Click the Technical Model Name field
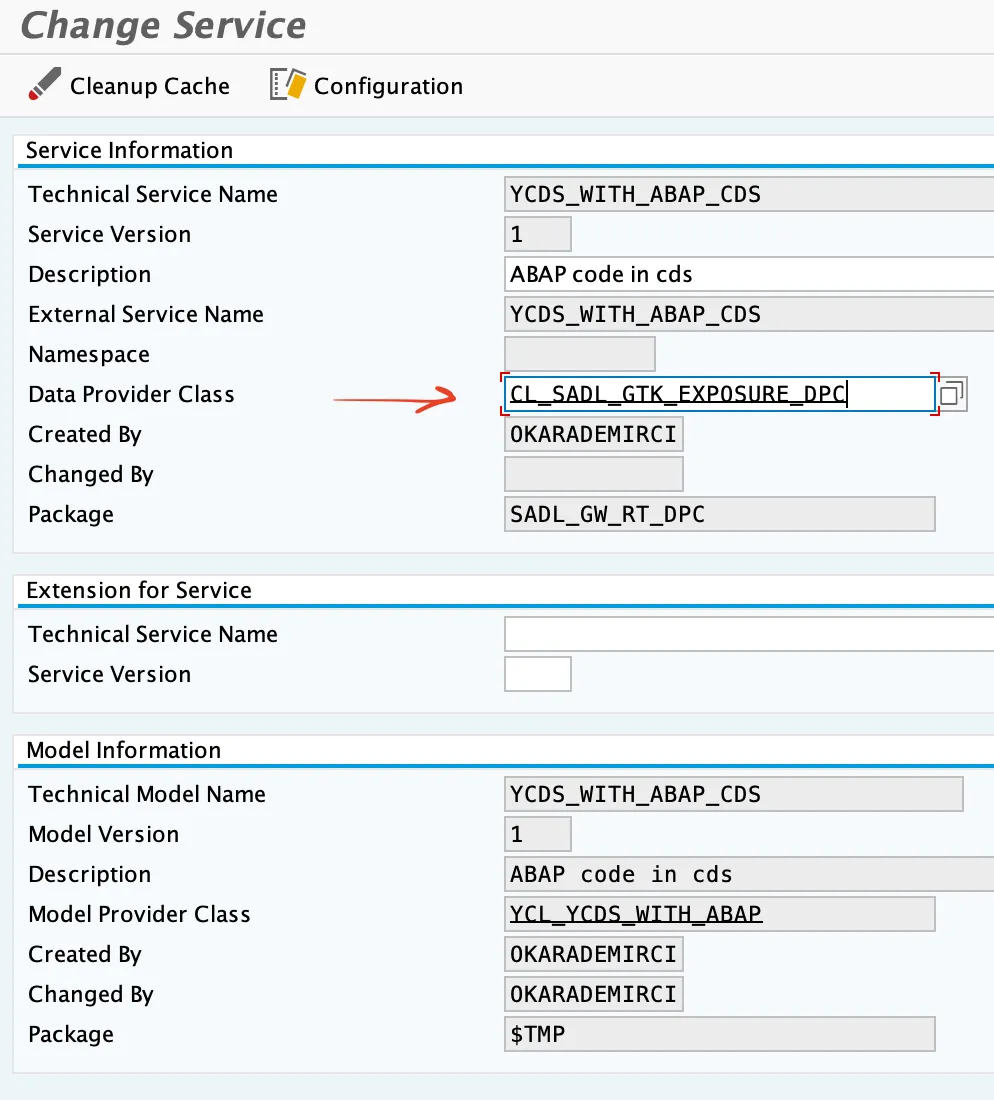Viewport: 994px width, 1100px height. point(734,794)
